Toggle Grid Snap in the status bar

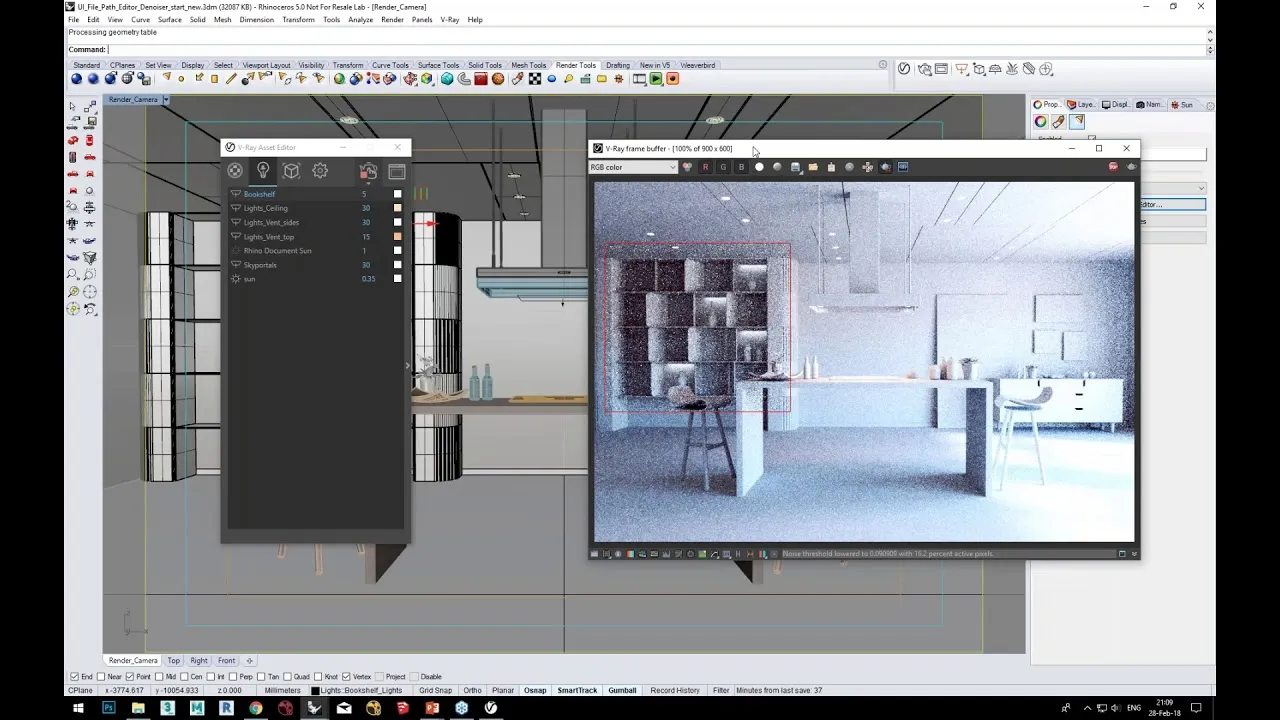(x=435, y=690)
